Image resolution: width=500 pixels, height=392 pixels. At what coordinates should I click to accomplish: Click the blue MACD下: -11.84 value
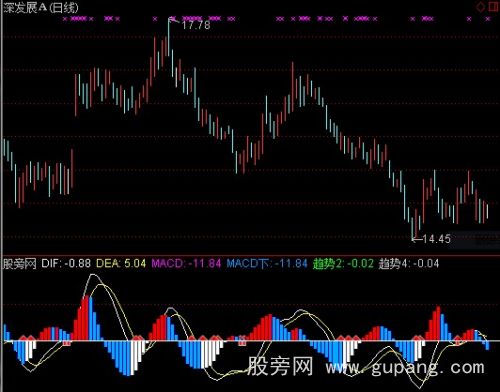(x=267, y=264)
